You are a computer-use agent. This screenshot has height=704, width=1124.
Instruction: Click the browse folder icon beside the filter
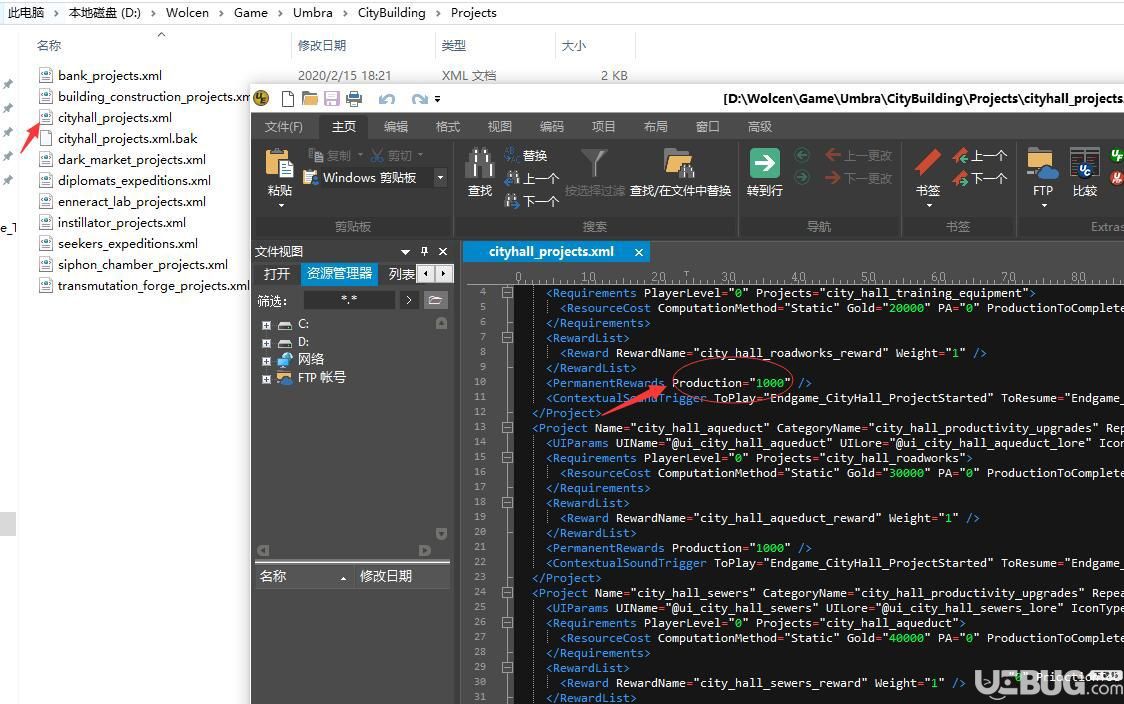pos(435,300)
